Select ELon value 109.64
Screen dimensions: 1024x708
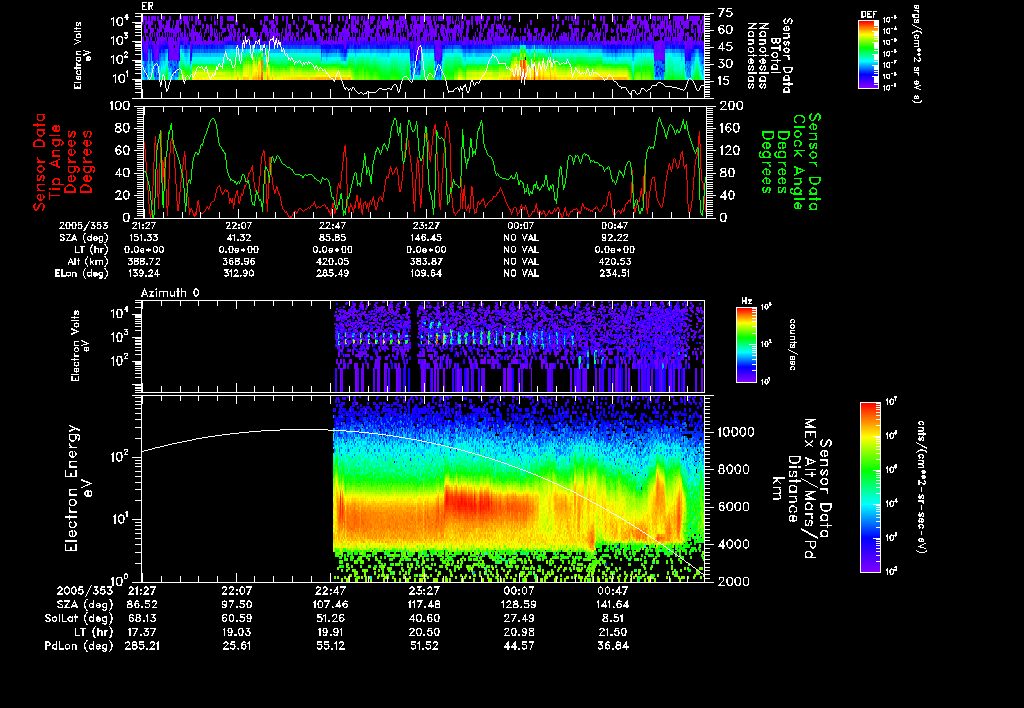click(426, 274)
